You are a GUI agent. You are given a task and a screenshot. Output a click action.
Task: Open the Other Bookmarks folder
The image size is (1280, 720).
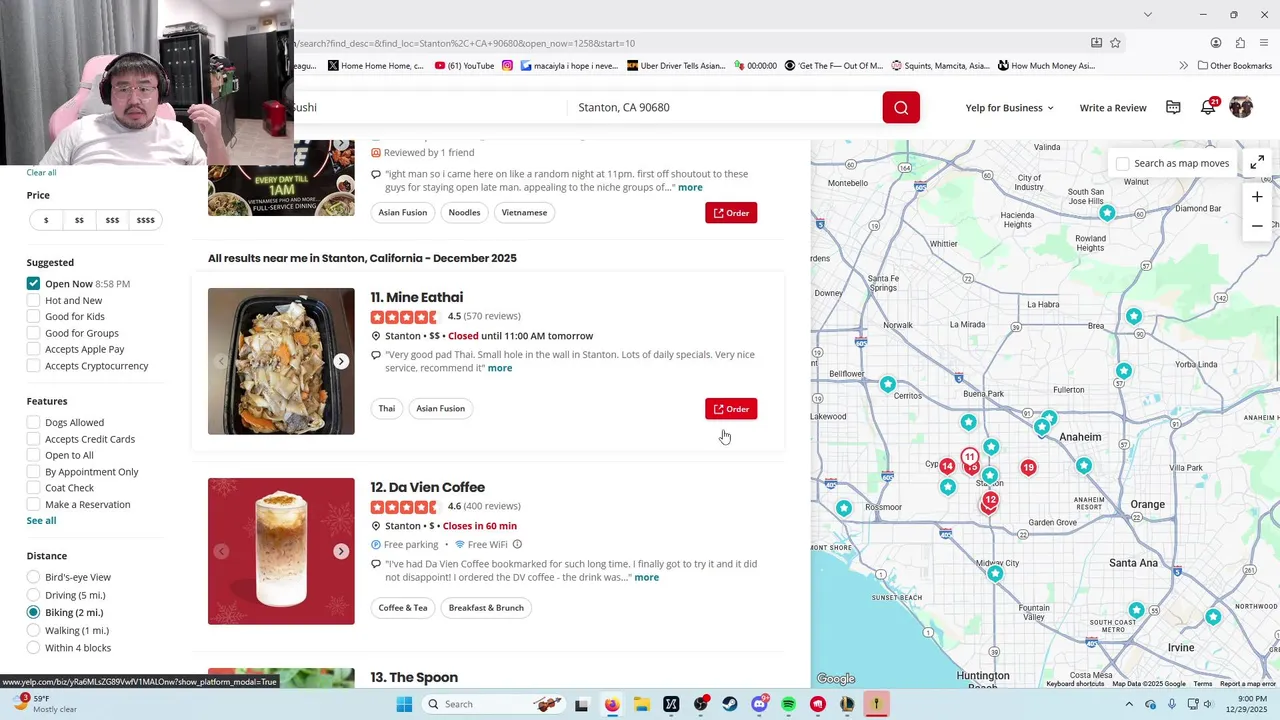pyautogui.click(x=1235, y=66)
